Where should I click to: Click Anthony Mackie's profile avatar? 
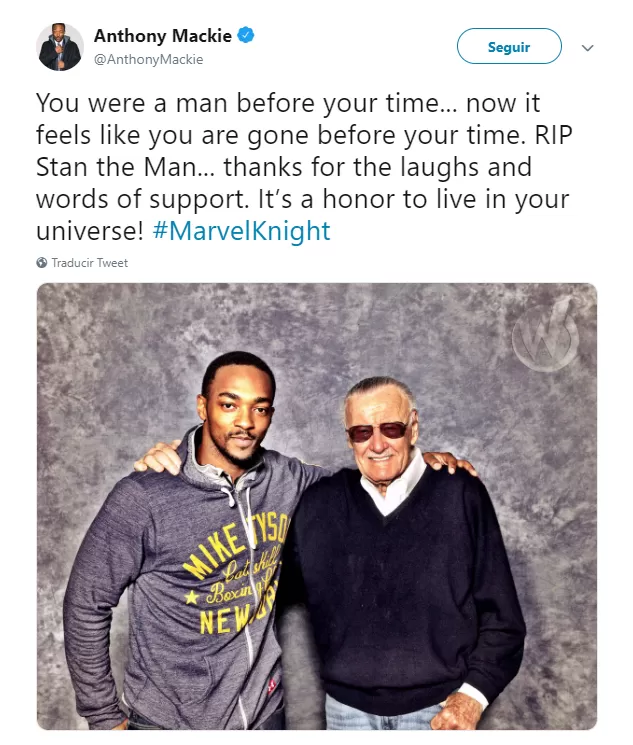pos(59,47)
